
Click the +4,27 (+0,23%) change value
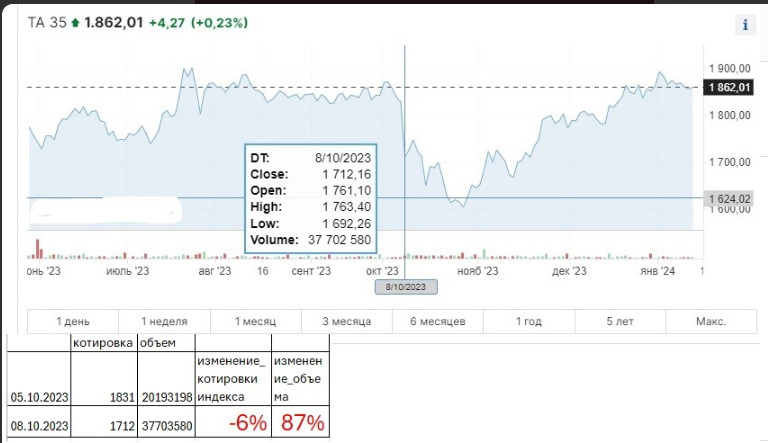pos(198,24)
